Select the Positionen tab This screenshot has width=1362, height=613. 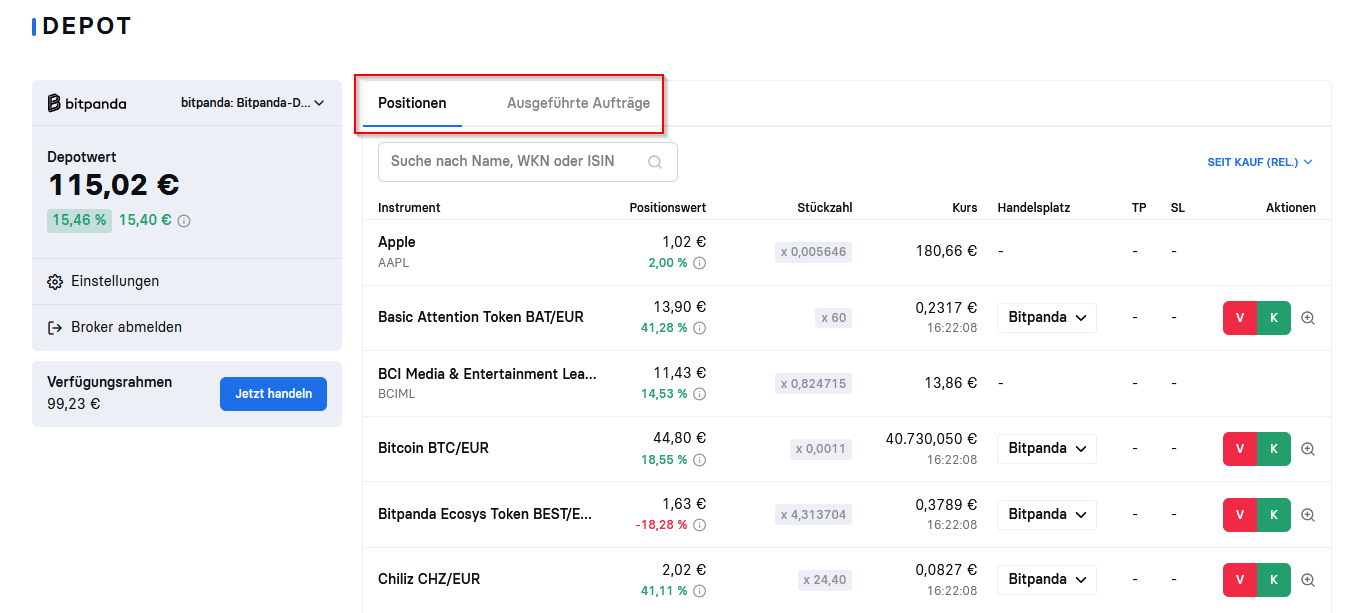coord(412,103)
